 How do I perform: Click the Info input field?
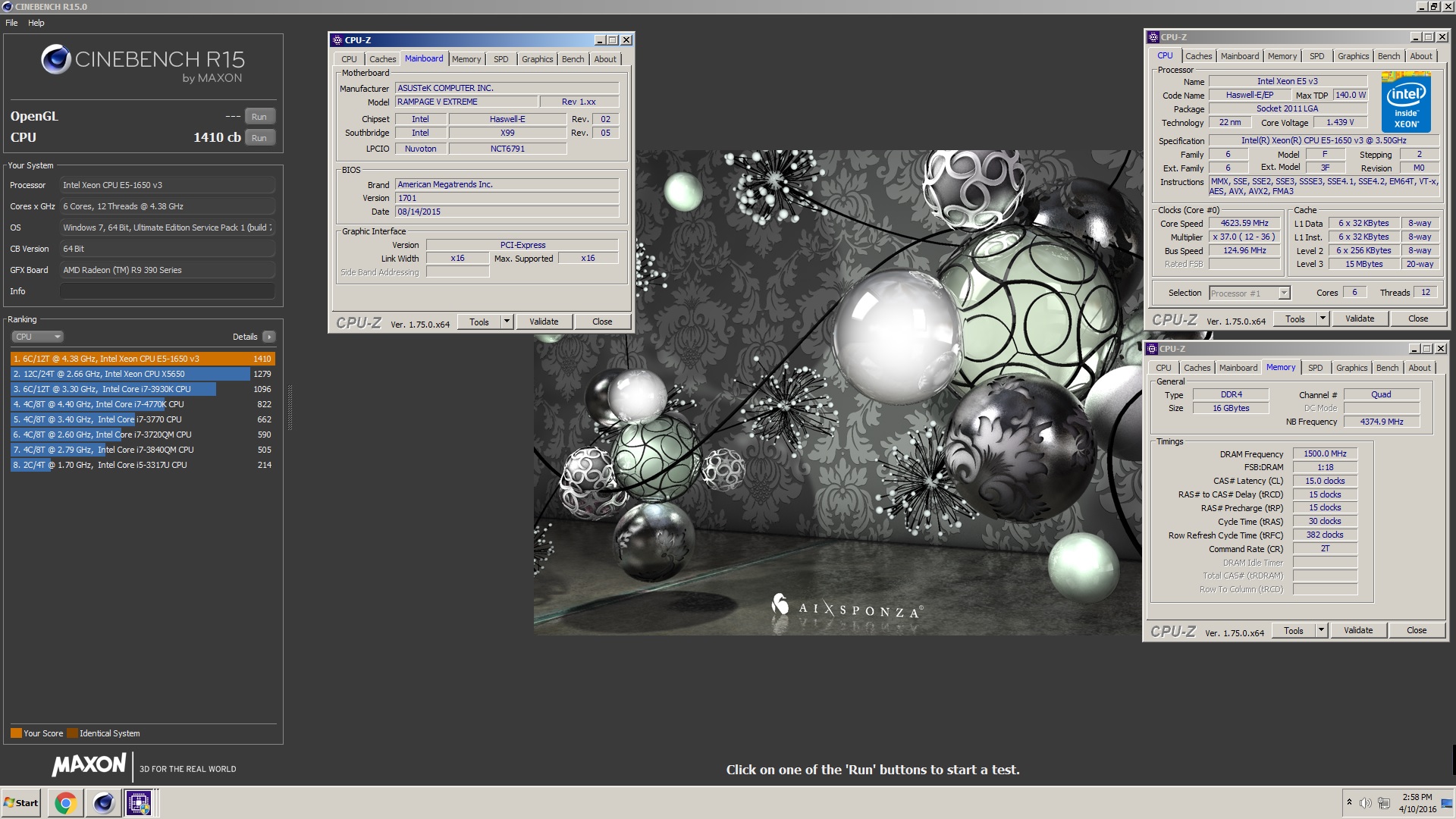click(x=168, y=291)
